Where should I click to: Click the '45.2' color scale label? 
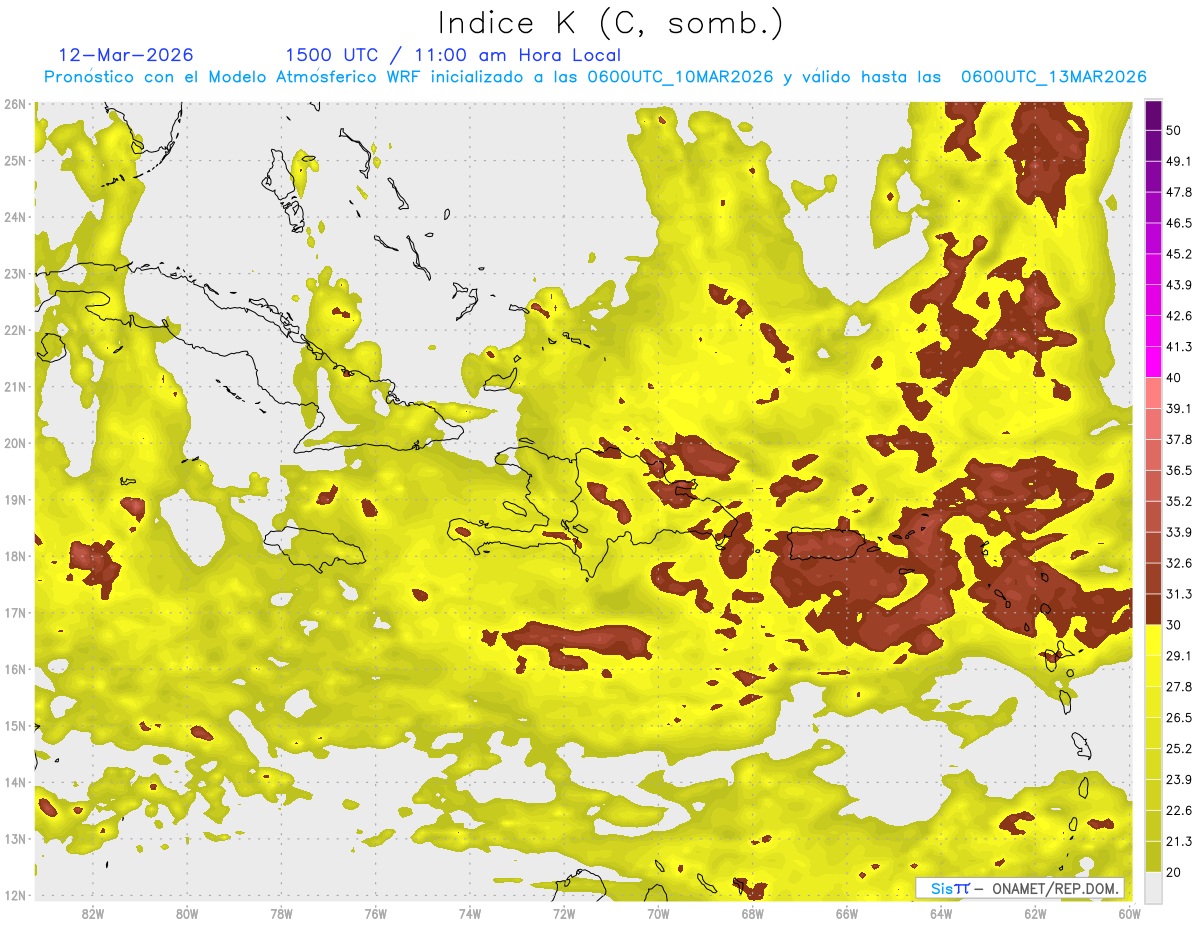tap(1179, 254)
